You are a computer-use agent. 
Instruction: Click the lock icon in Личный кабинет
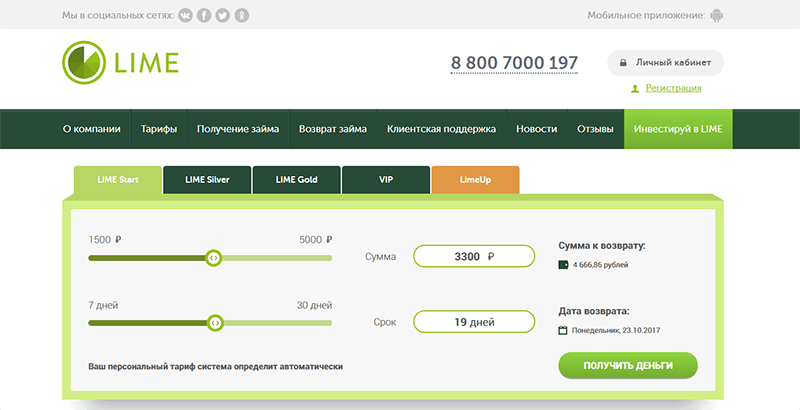click(622, 63)
